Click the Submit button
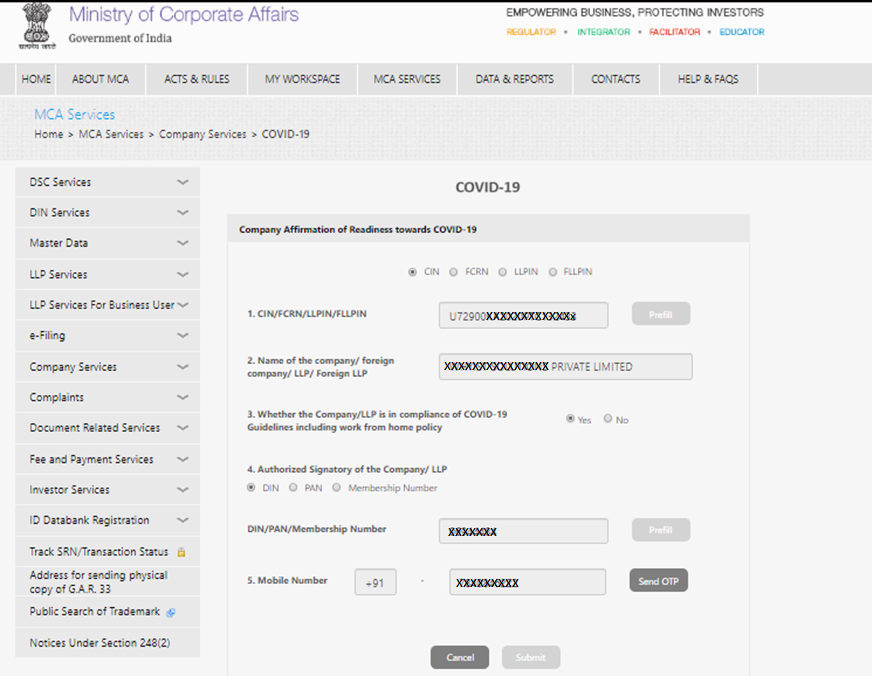 point(531,658)
